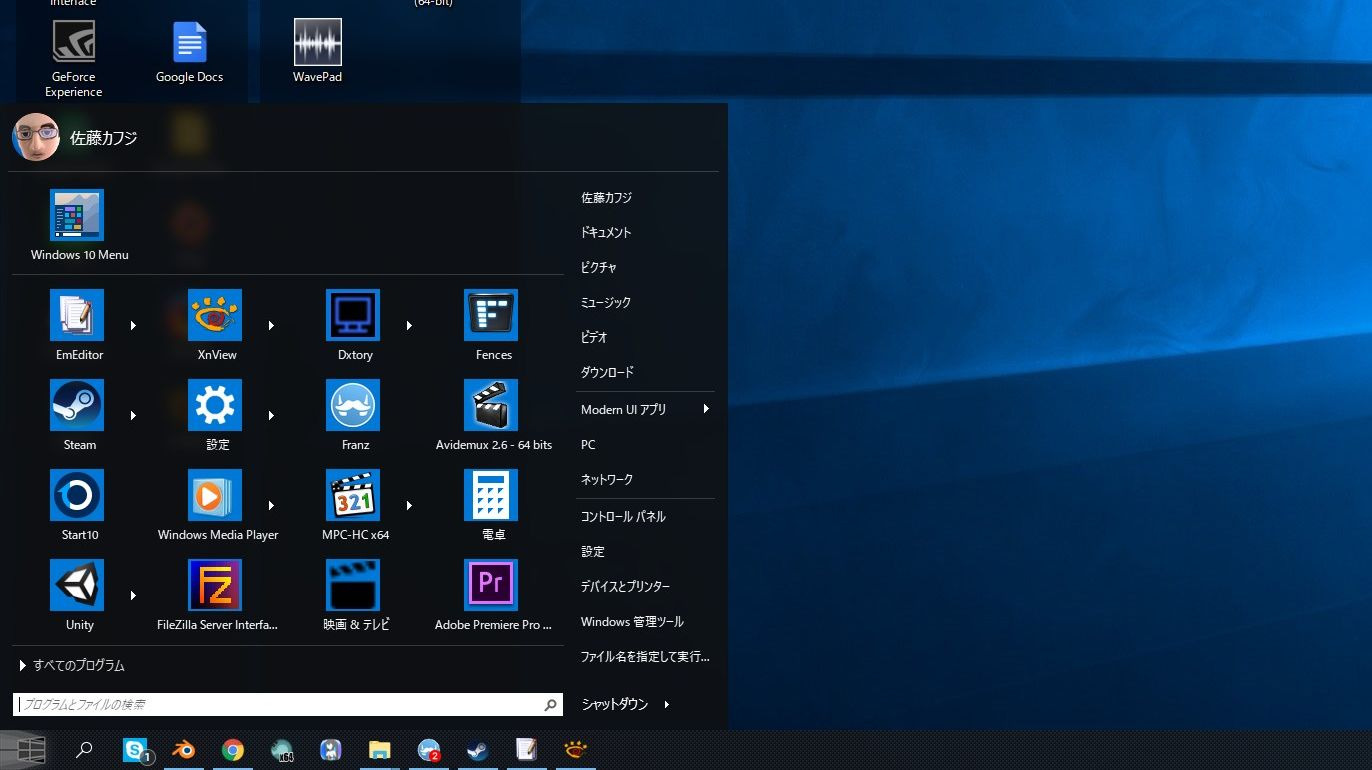Open File Explorer from the taskbar

tap(380, 750)
